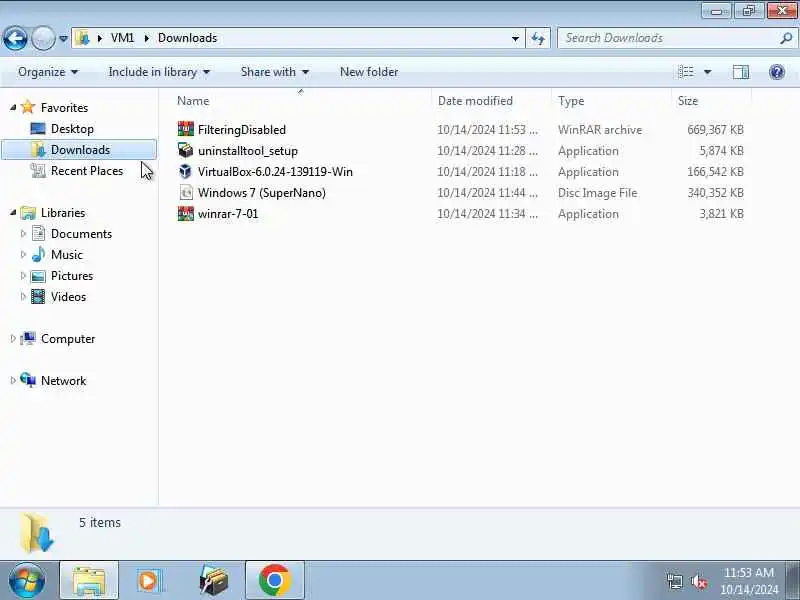800x600 pixels.
Task: Click the Forward navigation arrow
Action: [43, 38]
